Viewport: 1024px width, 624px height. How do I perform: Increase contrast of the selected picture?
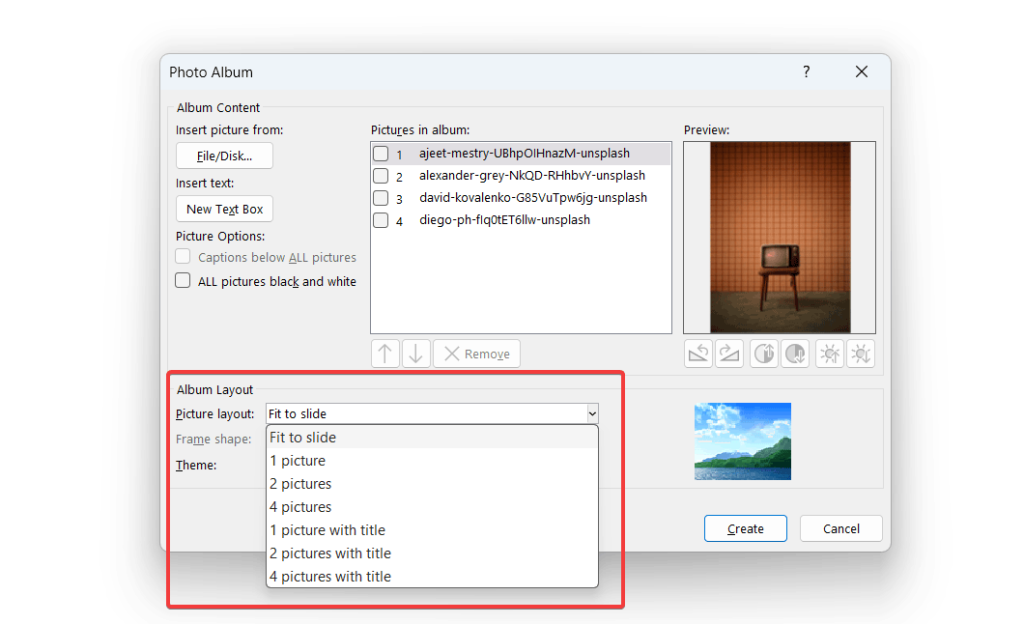point(764,353)
